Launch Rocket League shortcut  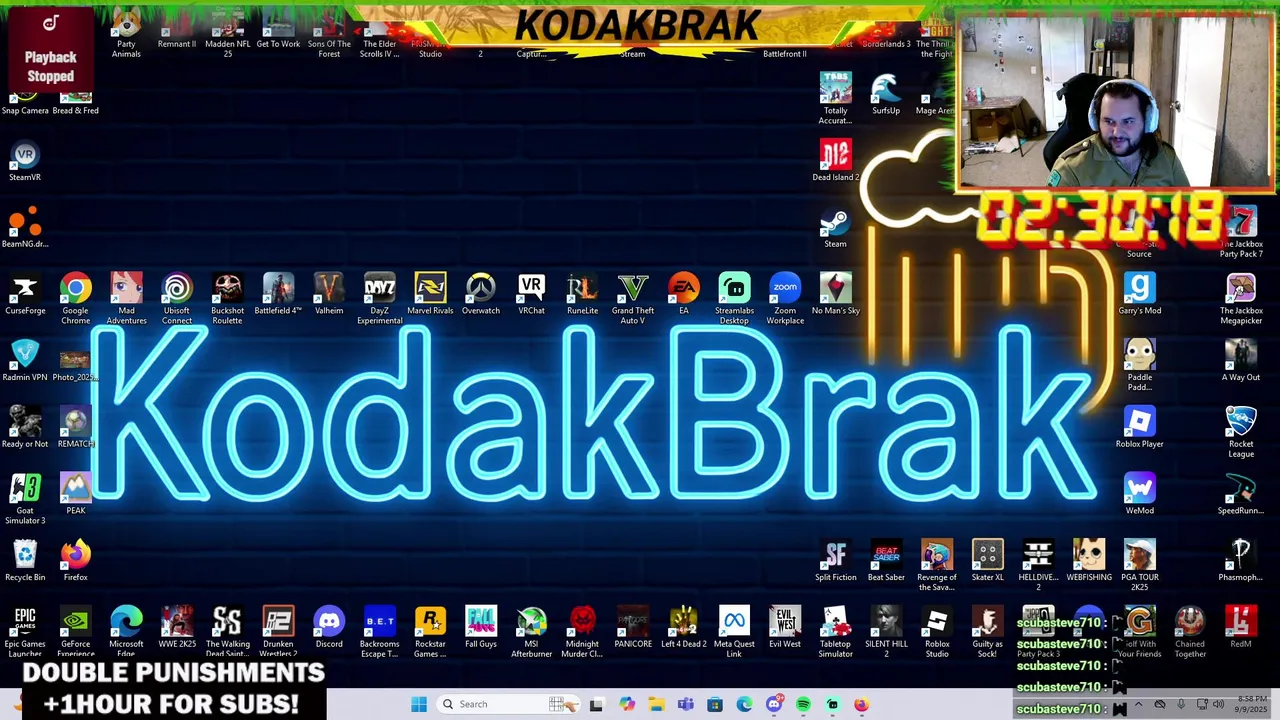(x=1241, y=432)
